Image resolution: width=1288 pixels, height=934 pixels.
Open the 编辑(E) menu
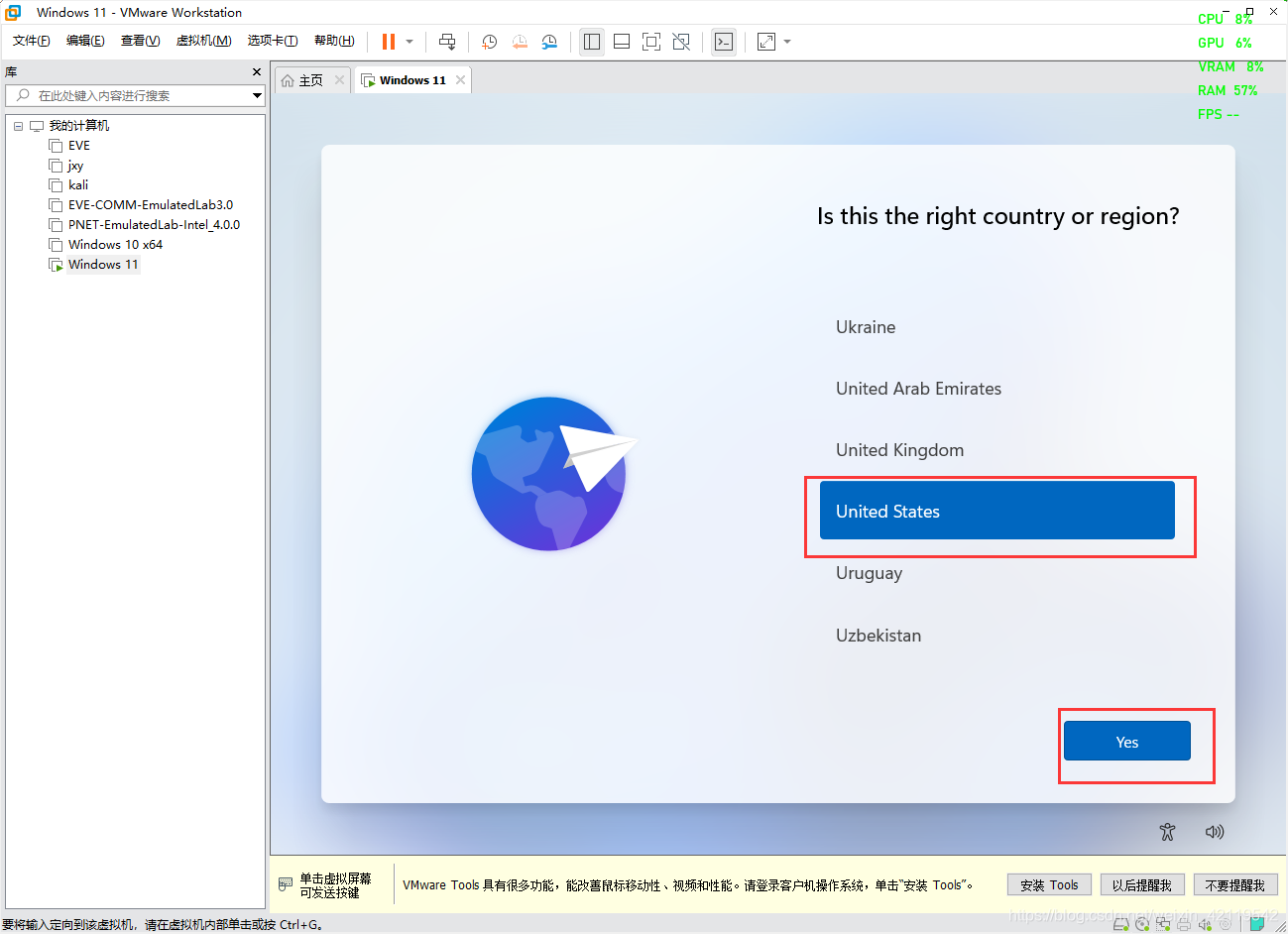point(85,41)
